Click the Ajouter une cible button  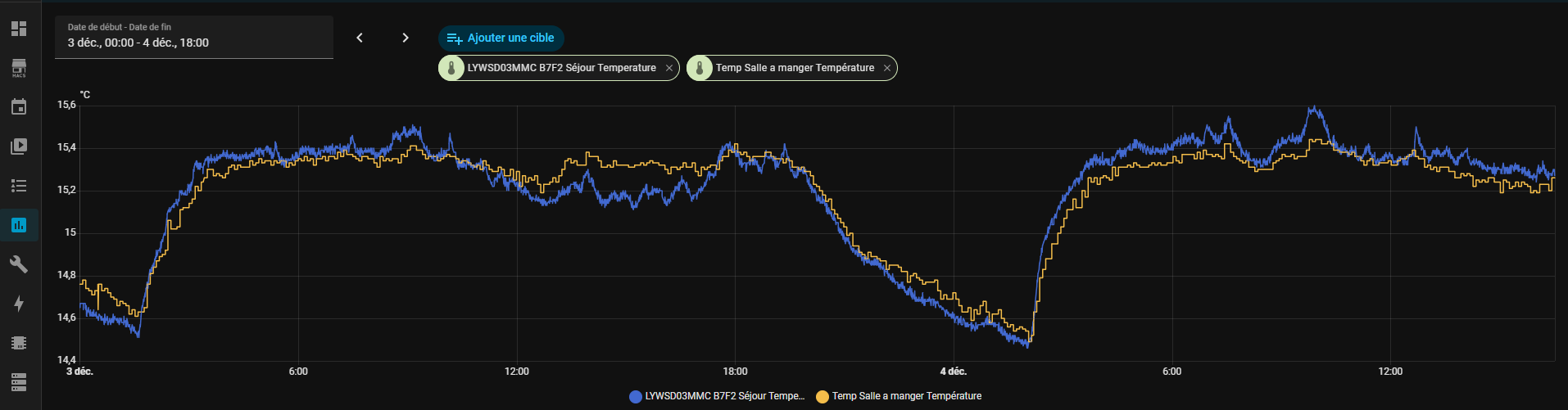coord(501,38)
